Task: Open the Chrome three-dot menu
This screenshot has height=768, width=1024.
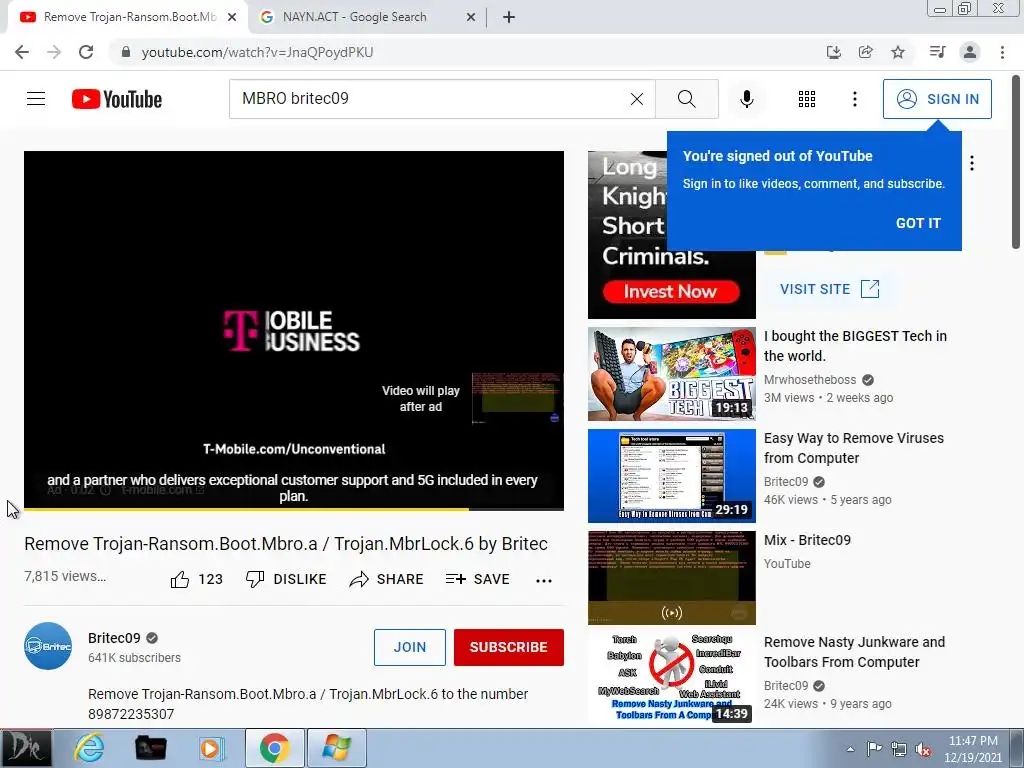Action: tap(1002, 52)
